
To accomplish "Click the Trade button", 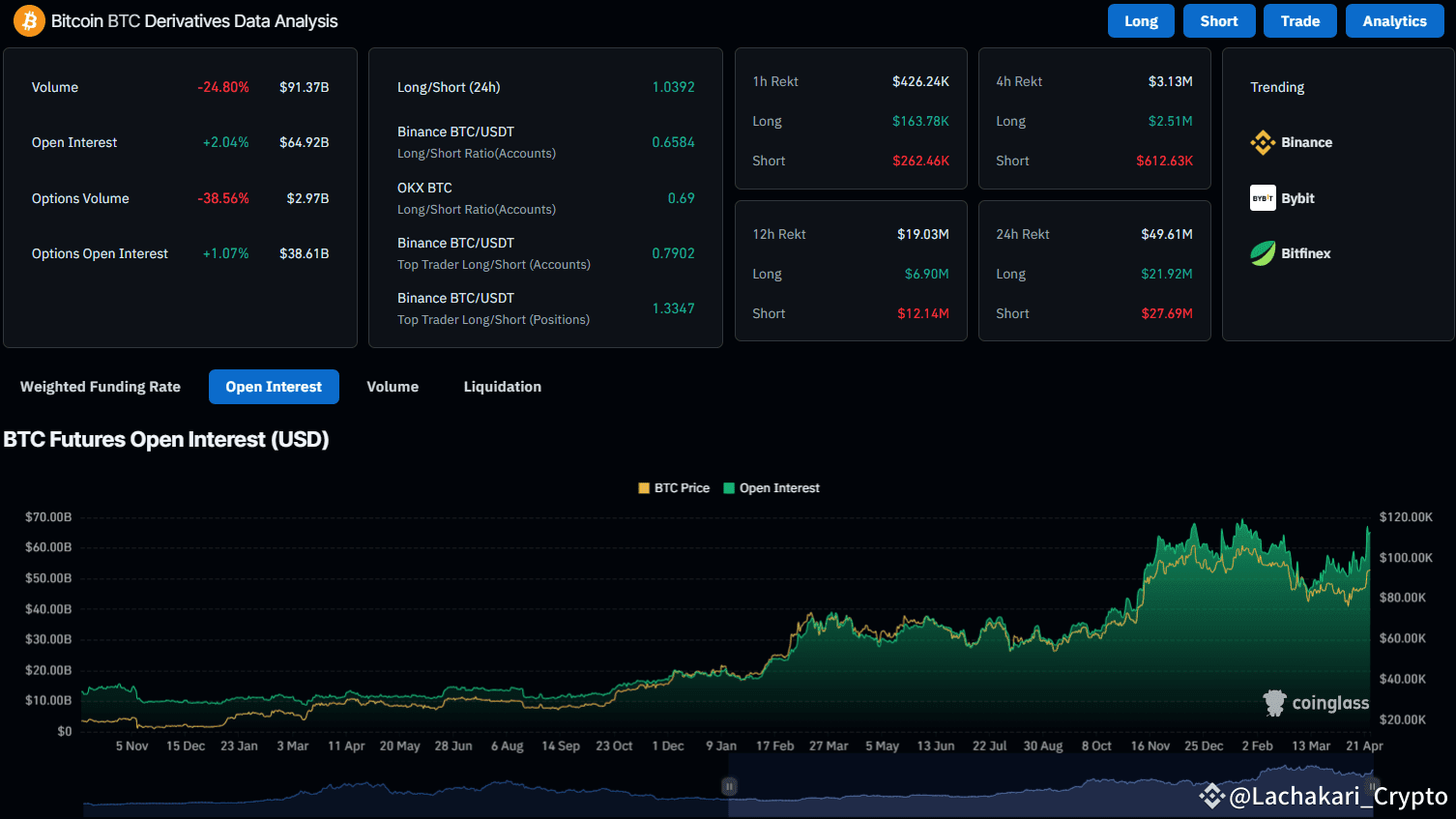I will pyautogui.click(x=1300, y=21).
